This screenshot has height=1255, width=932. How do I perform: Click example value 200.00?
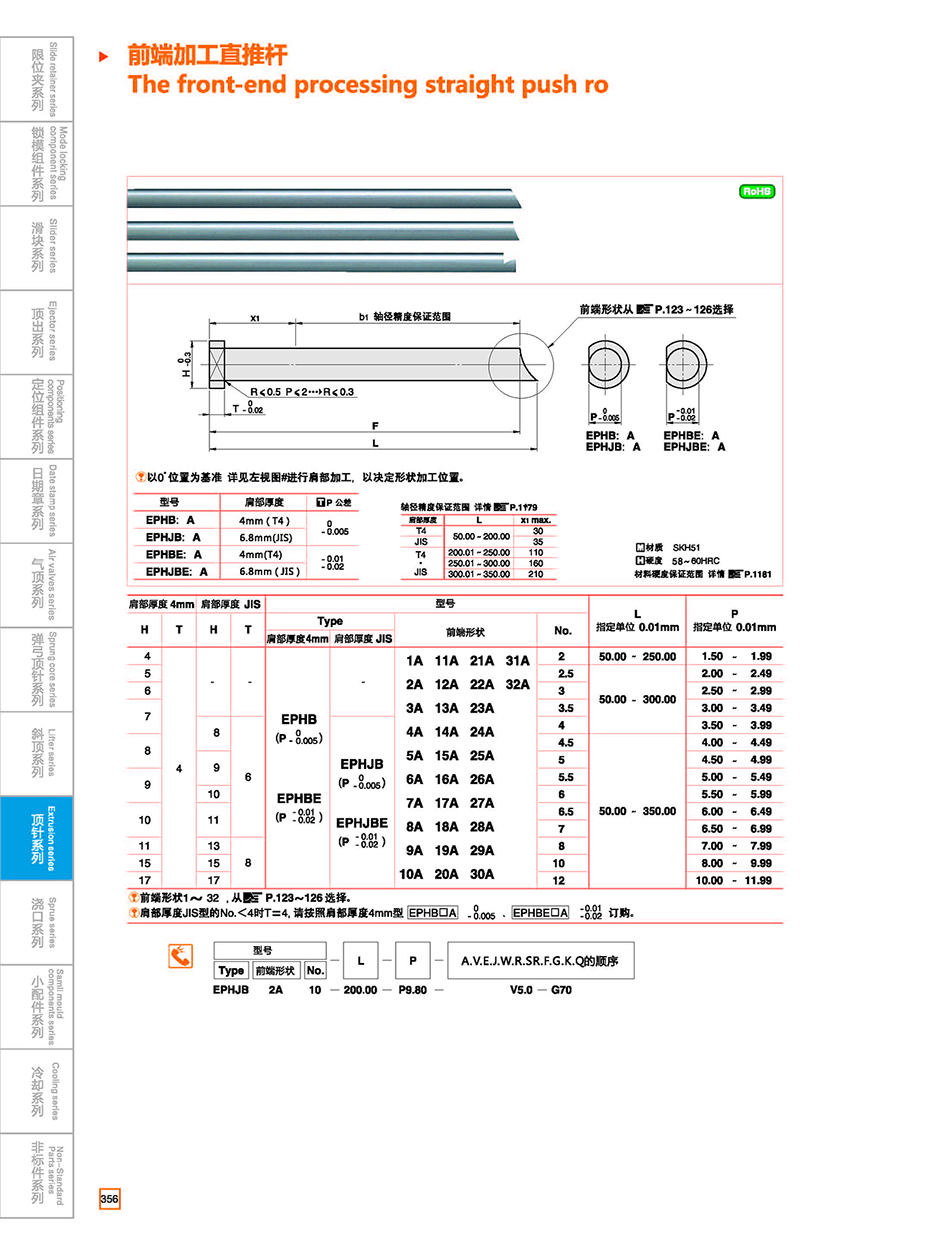coord(361,990)
